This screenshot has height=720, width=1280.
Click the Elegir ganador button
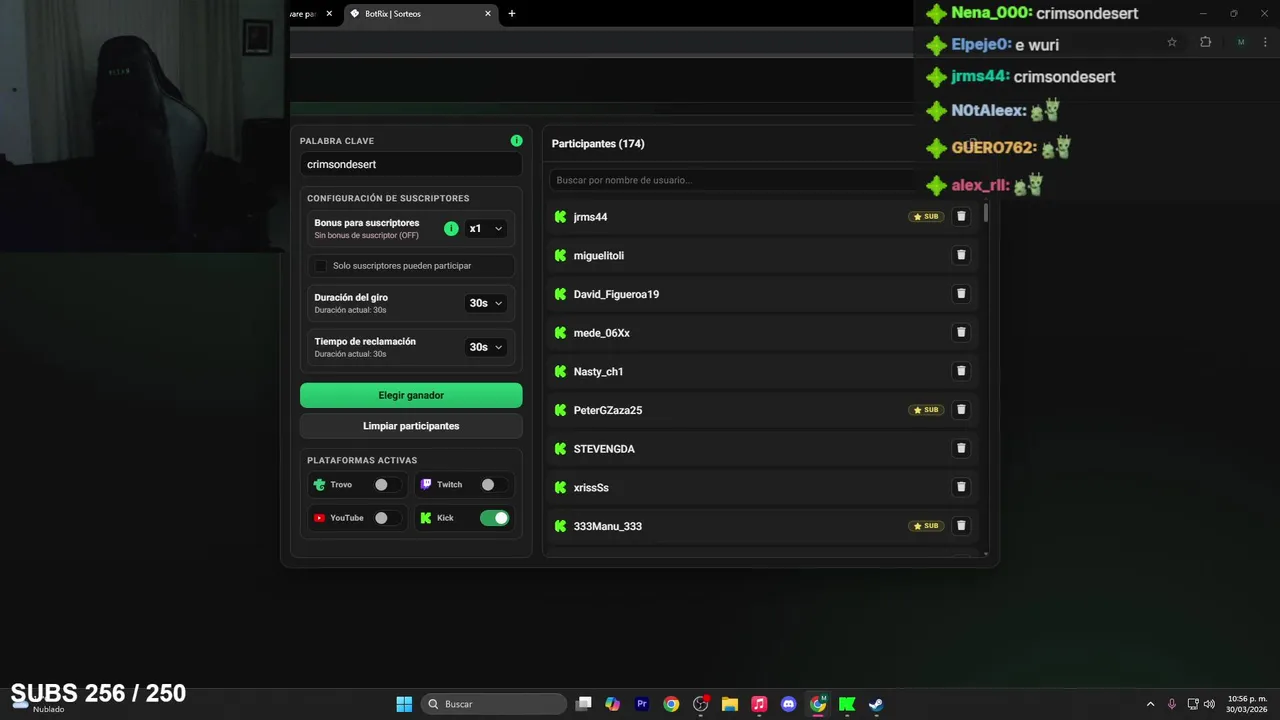click(411, 395)
